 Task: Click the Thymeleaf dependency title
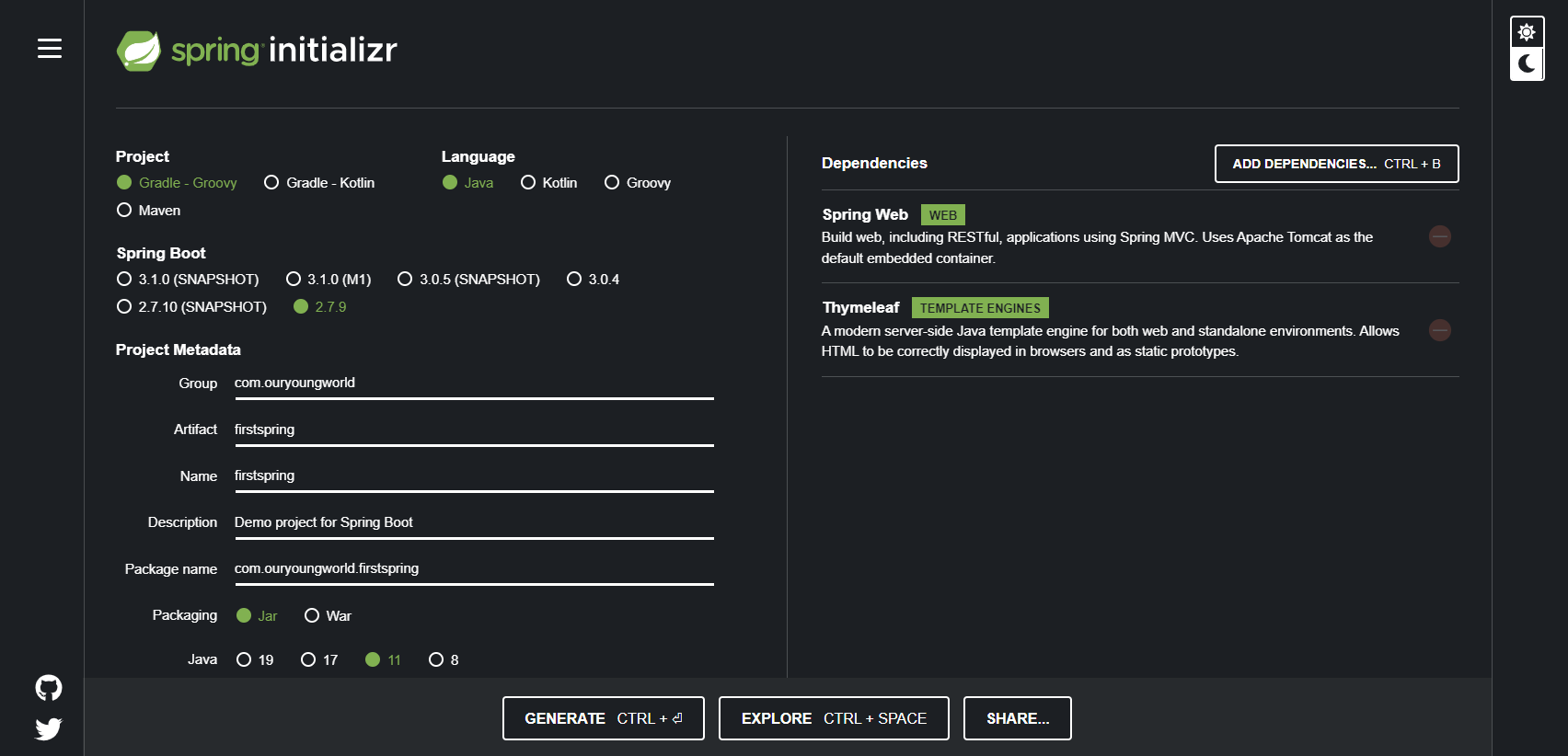pos(860,308)
